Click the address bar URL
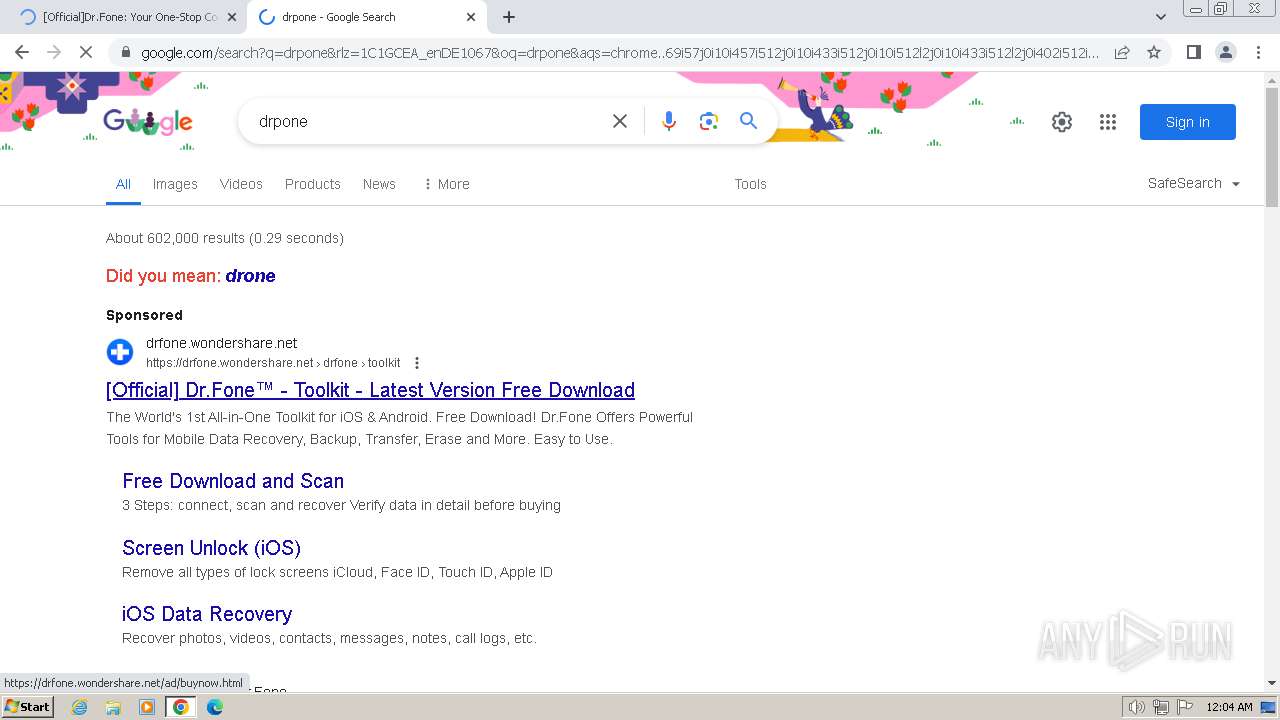Screen dimensions: 1280x720 tap(620, 53)
